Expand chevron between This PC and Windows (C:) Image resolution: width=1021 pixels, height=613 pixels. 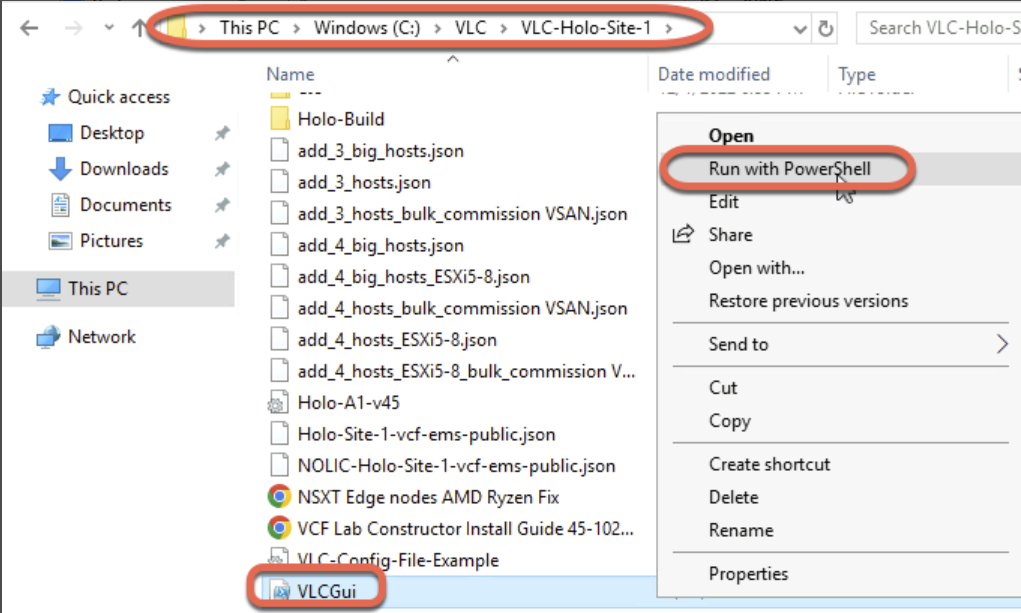[x=297, y=29]
